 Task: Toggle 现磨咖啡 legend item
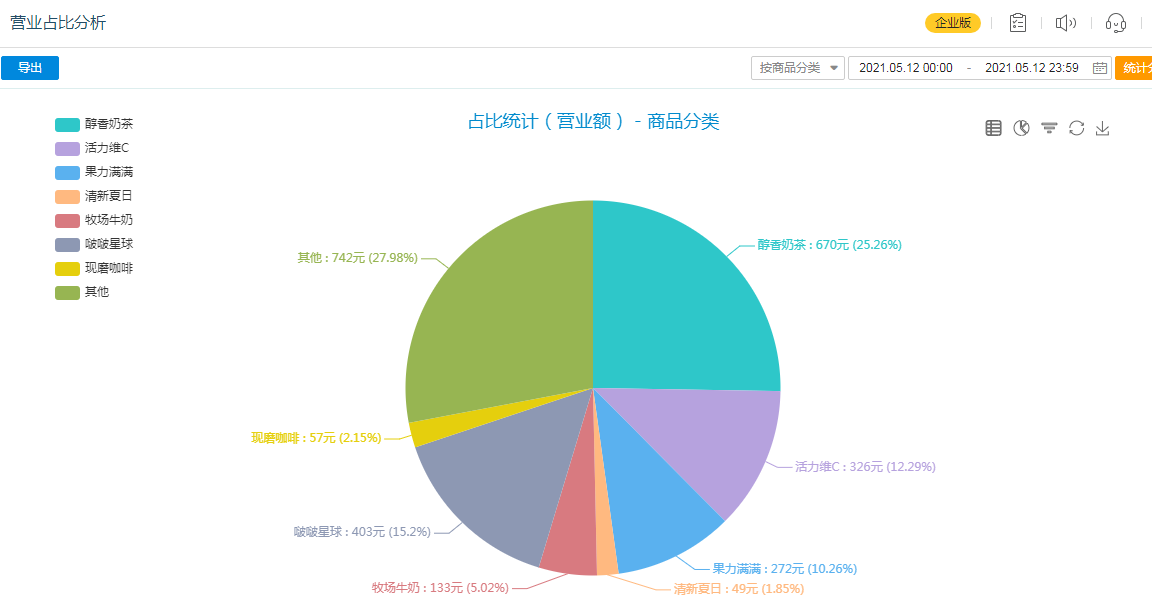click(93, 268)
